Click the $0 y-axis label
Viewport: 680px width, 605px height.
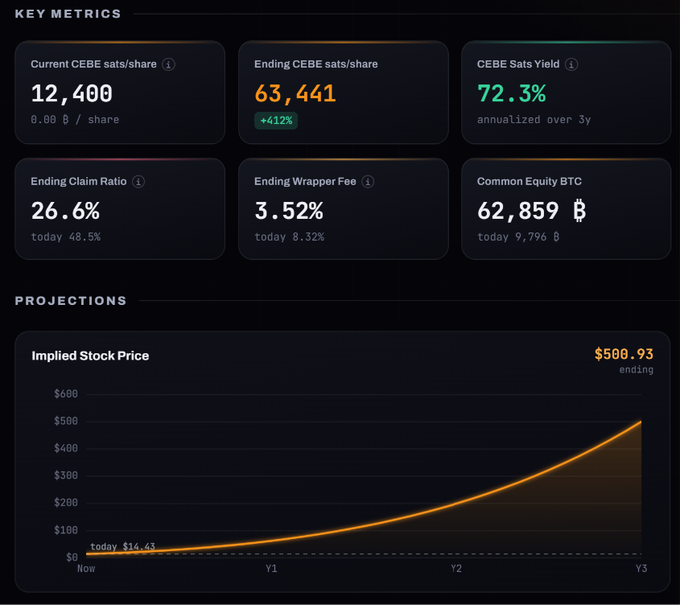pyautogui.click(x=72, y=557)
